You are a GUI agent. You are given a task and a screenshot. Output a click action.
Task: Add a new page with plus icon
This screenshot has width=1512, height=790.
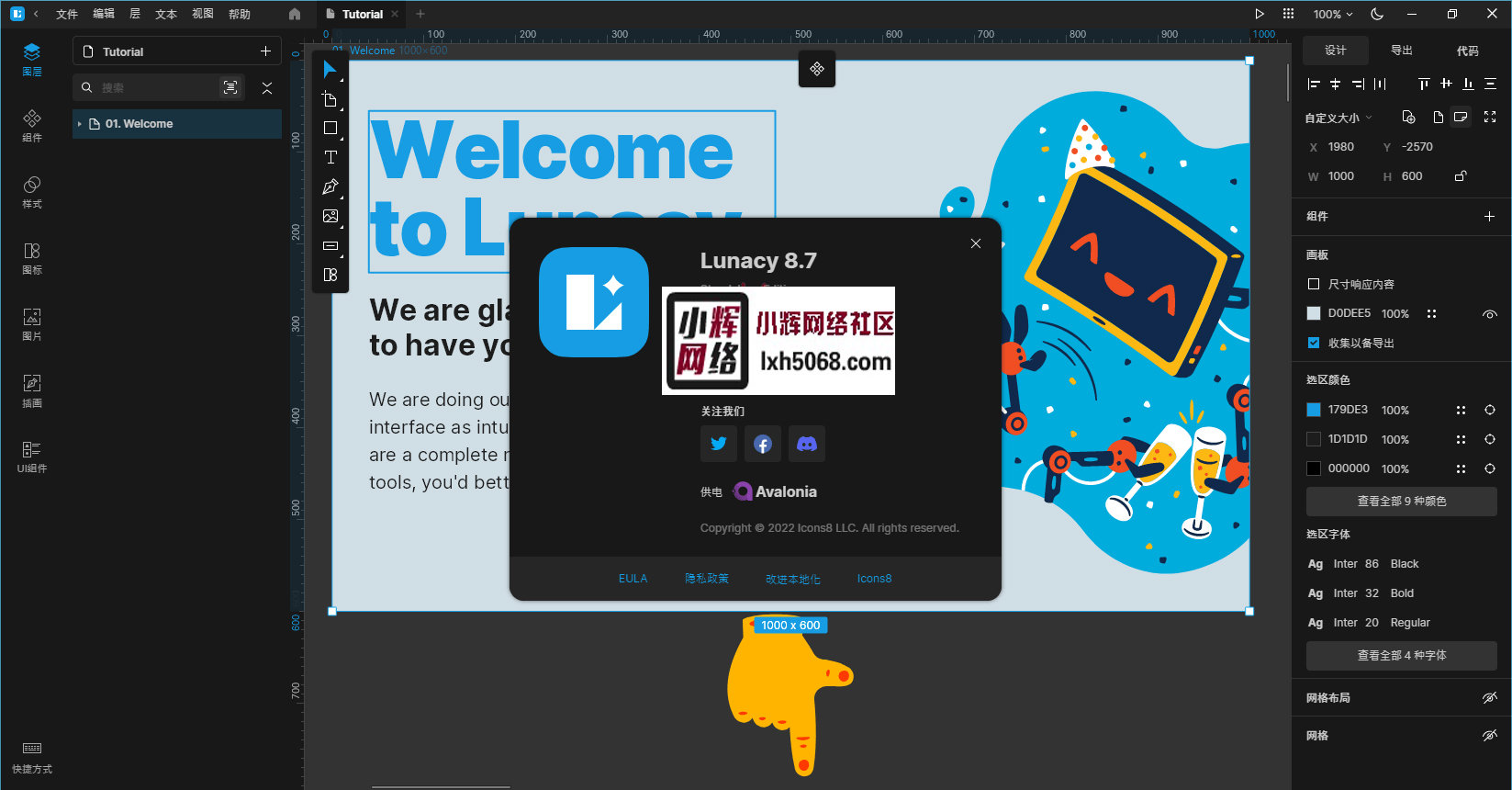pyautogui.click(x=265, y=51)
